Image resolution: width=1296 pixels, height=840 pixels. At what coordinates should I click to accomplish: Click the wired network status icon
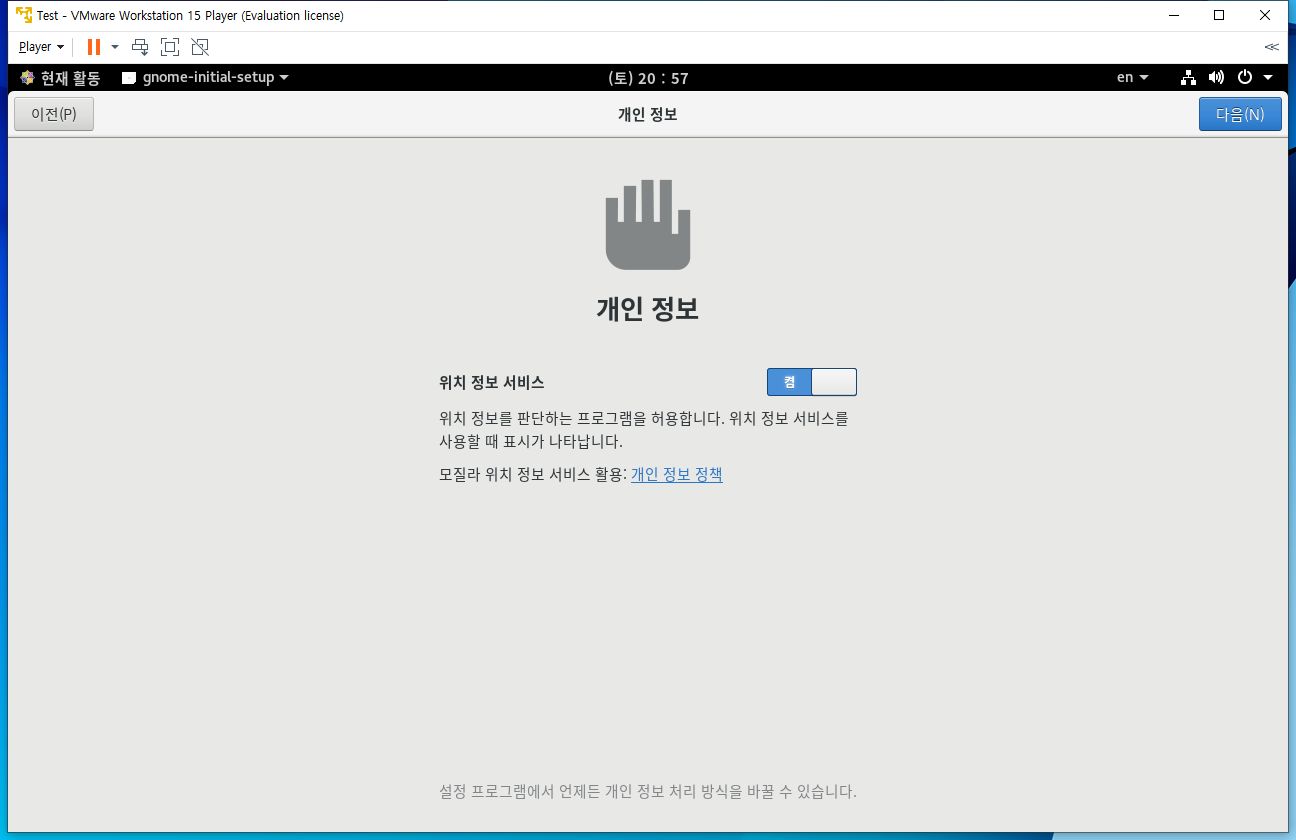click(1189, 77)
